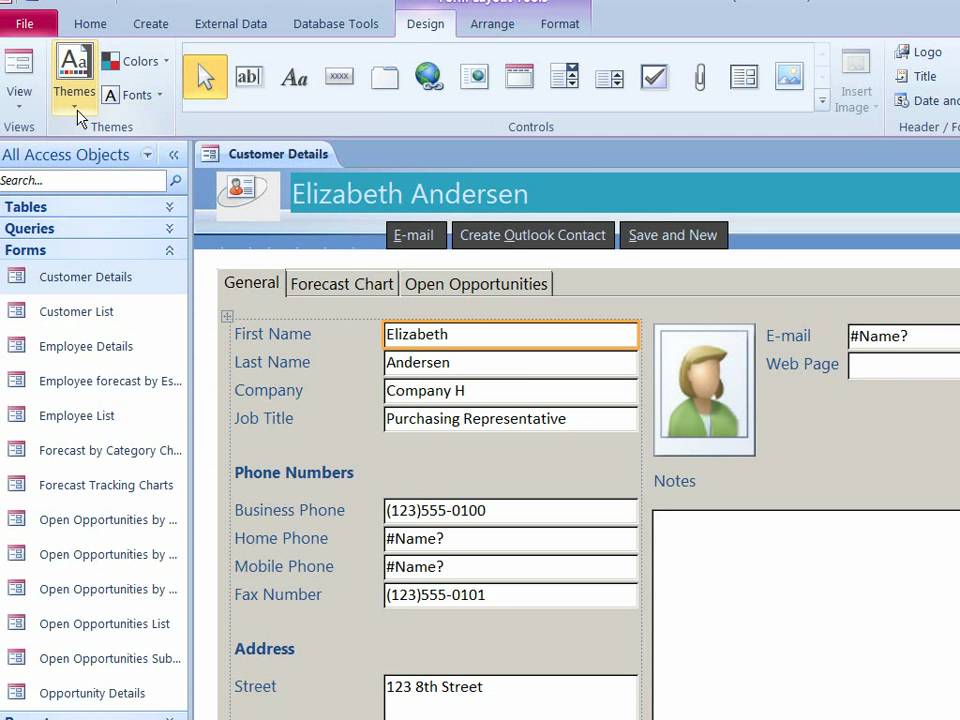Viewport: 960px width, 720px height.
Task: Select the General form tab
Action: tap(251, 282)
